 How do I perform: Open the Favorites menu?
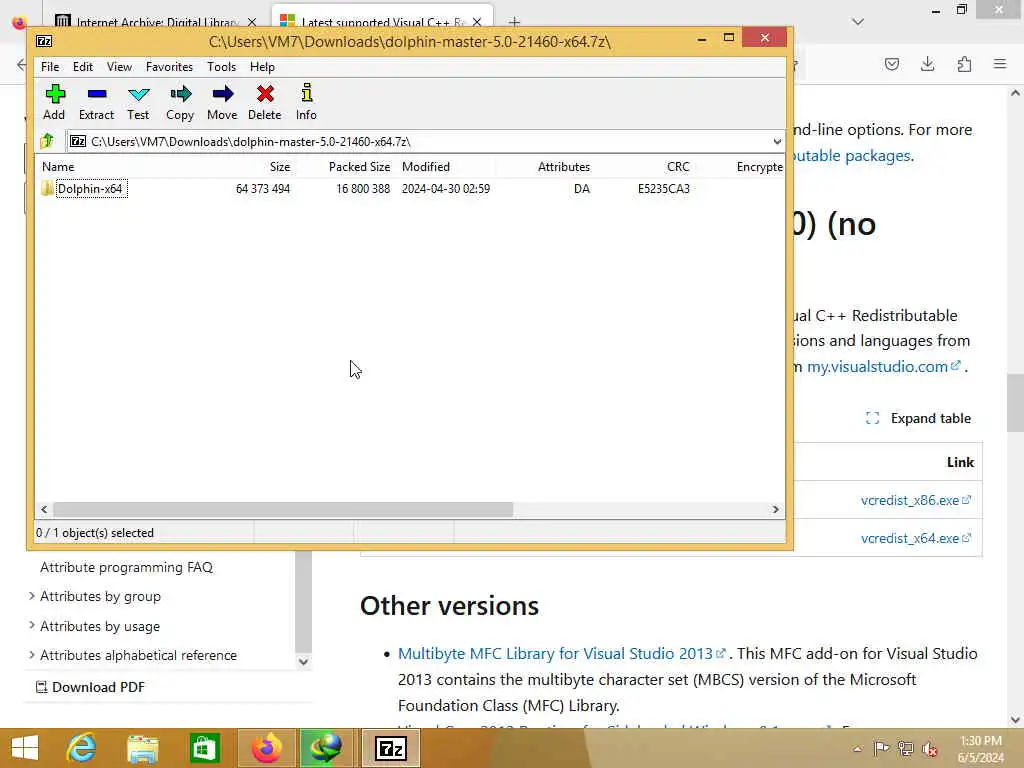click(169, 67)
